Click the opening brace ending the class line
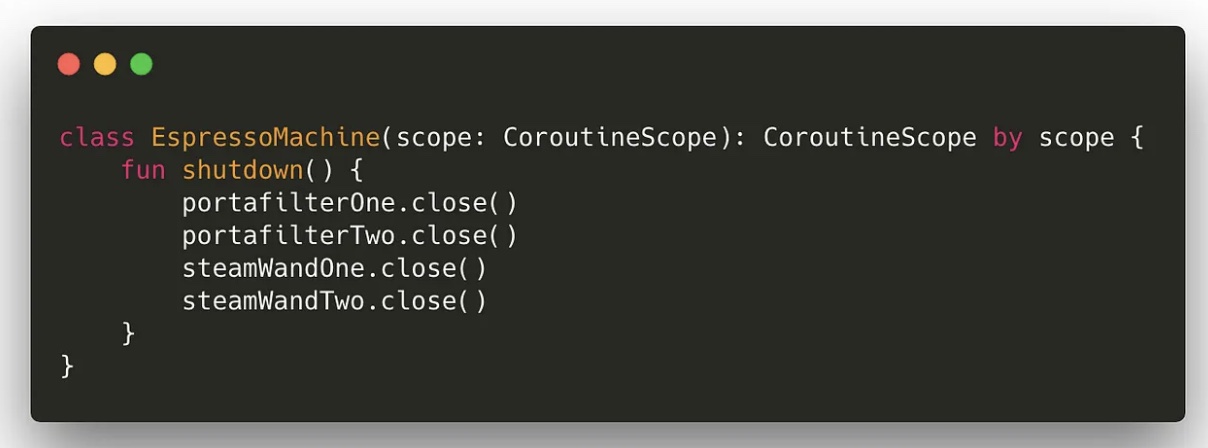This screenshot has height=448, width=1208. [1137, 137]
